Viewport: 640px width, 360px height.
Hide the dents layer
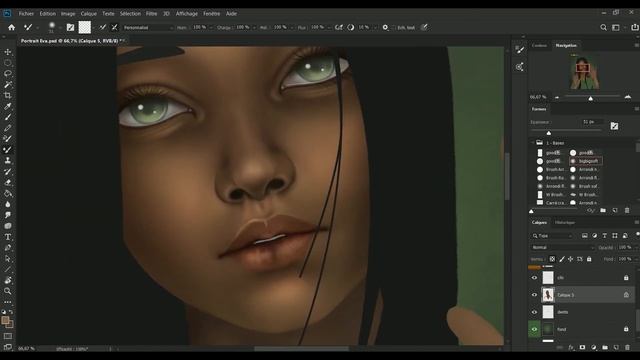[x=534, y=312]
